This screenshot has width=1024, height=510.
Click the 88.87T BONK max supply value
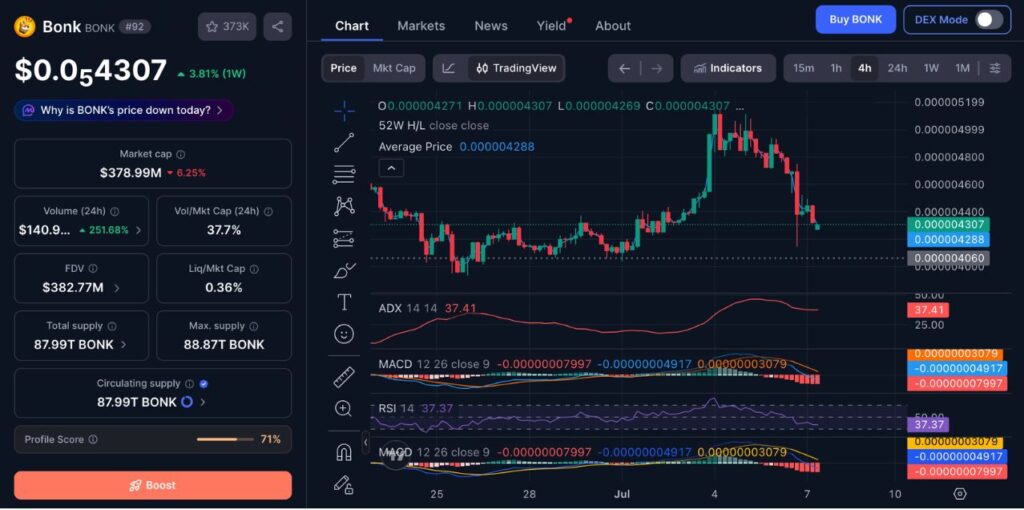pyautogui.click(x=224, y=345)
